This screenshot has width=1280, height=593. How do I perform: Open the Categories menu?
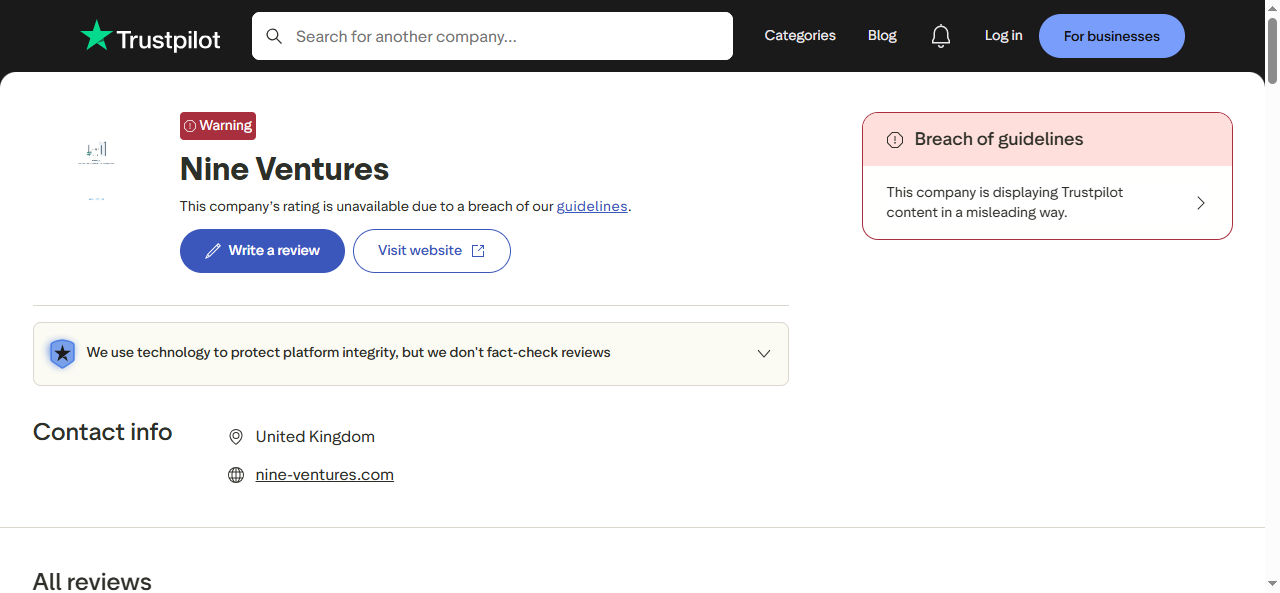click(x=800, y=35)
